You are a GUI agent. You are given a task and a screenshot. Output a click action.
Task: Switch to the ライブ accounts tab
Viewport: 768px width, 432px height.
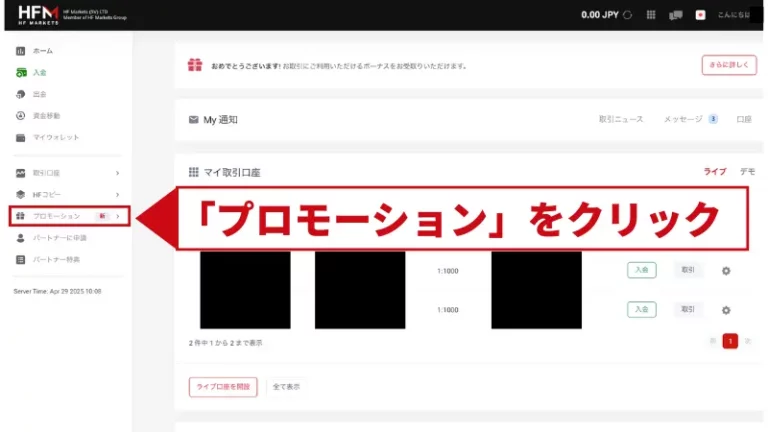pos(715,171)
